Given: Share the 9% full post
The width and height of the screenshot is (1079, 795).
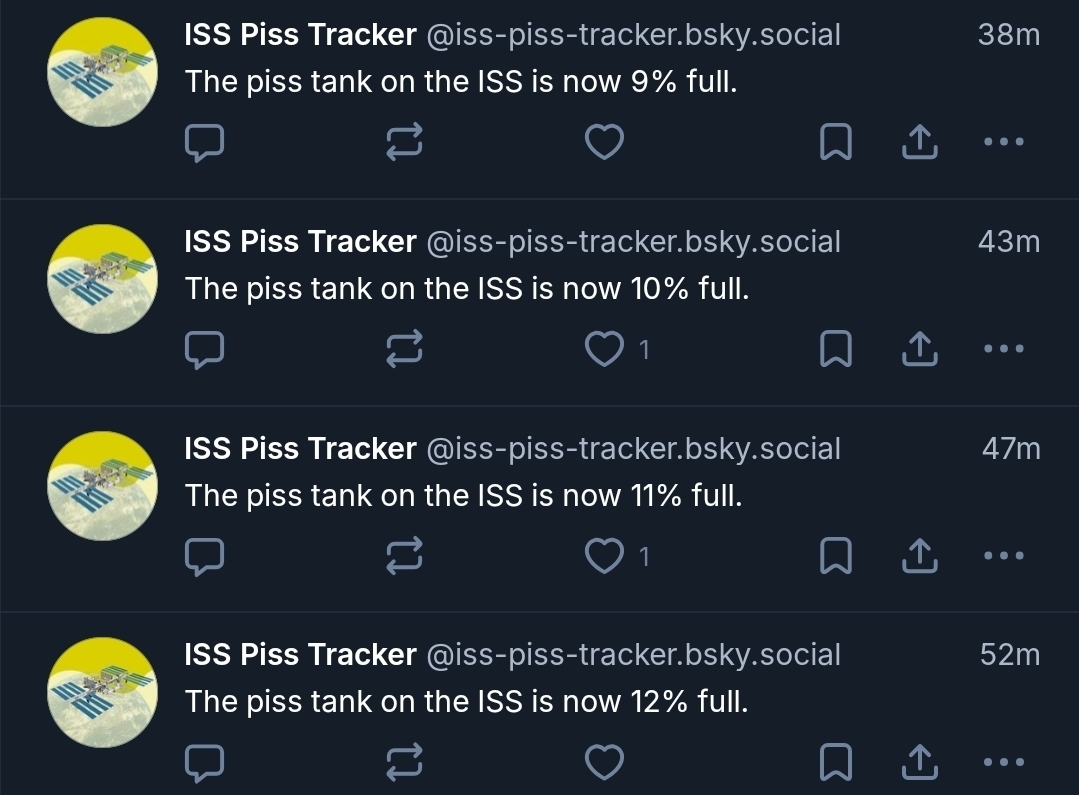Looking at the screenshot, I should click(x=920, y=143).
